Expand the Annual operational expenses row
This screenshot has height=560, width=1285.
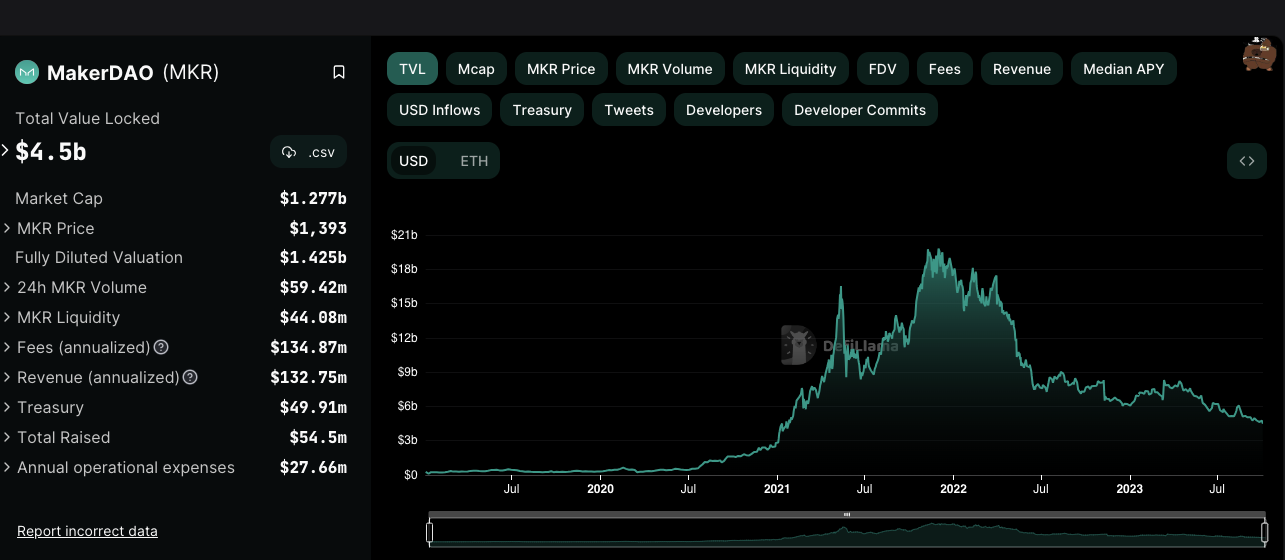coord(7,468)
